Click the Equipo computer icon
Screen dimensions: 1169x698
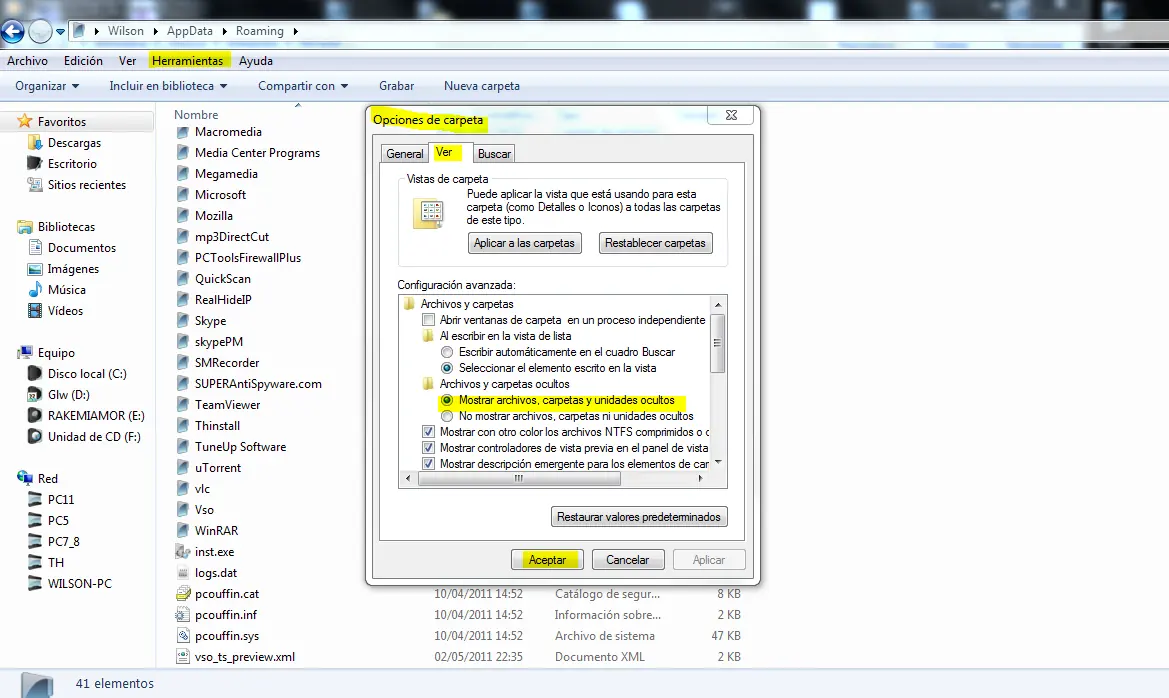(25, 352)
